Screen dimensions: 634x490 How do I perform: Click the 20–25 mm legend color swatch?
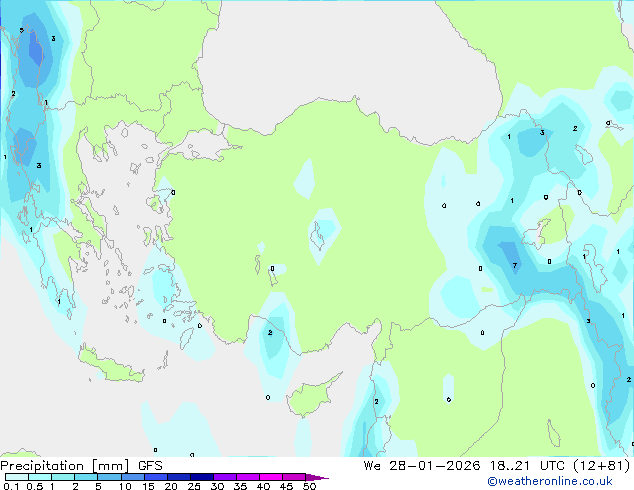tap(179, 477)
